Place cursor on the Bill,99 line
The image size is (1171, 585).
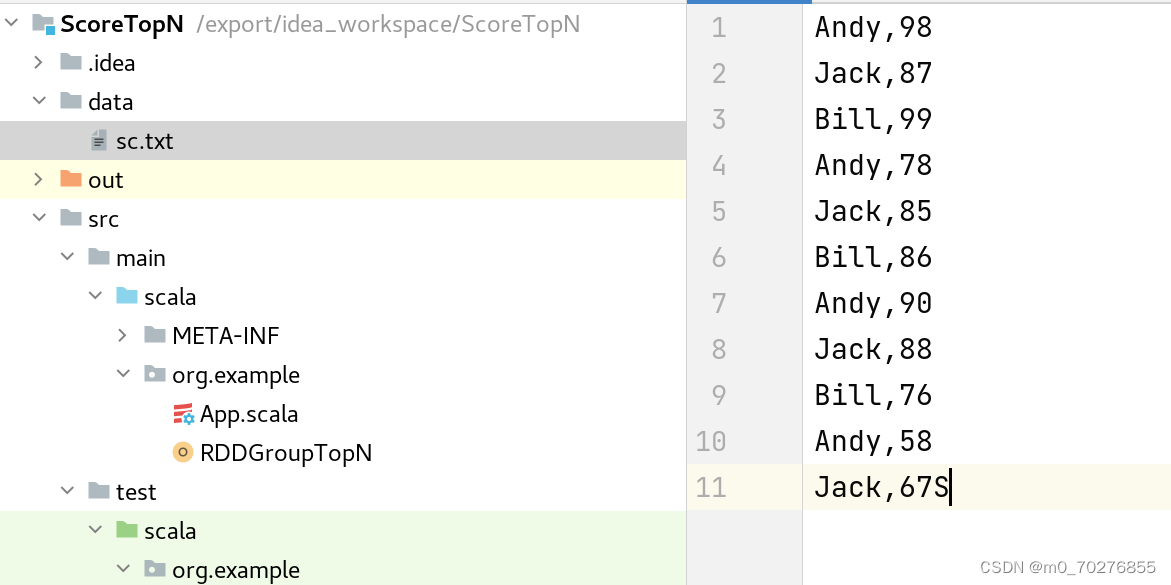(x=873, y=119)
